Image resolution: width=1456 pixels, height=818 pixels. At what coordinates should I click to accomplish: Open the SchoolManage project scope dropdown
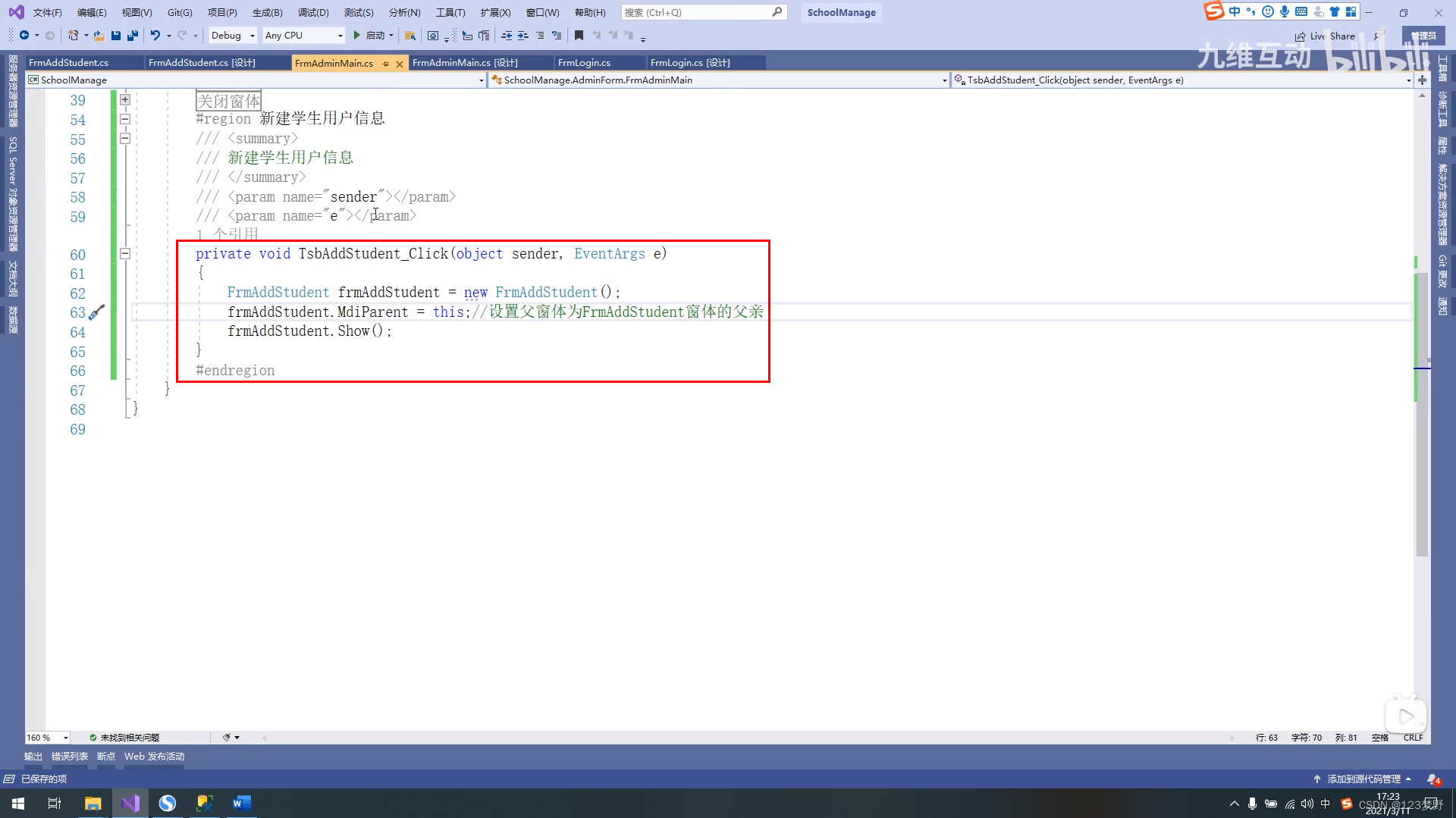(256, 80)
